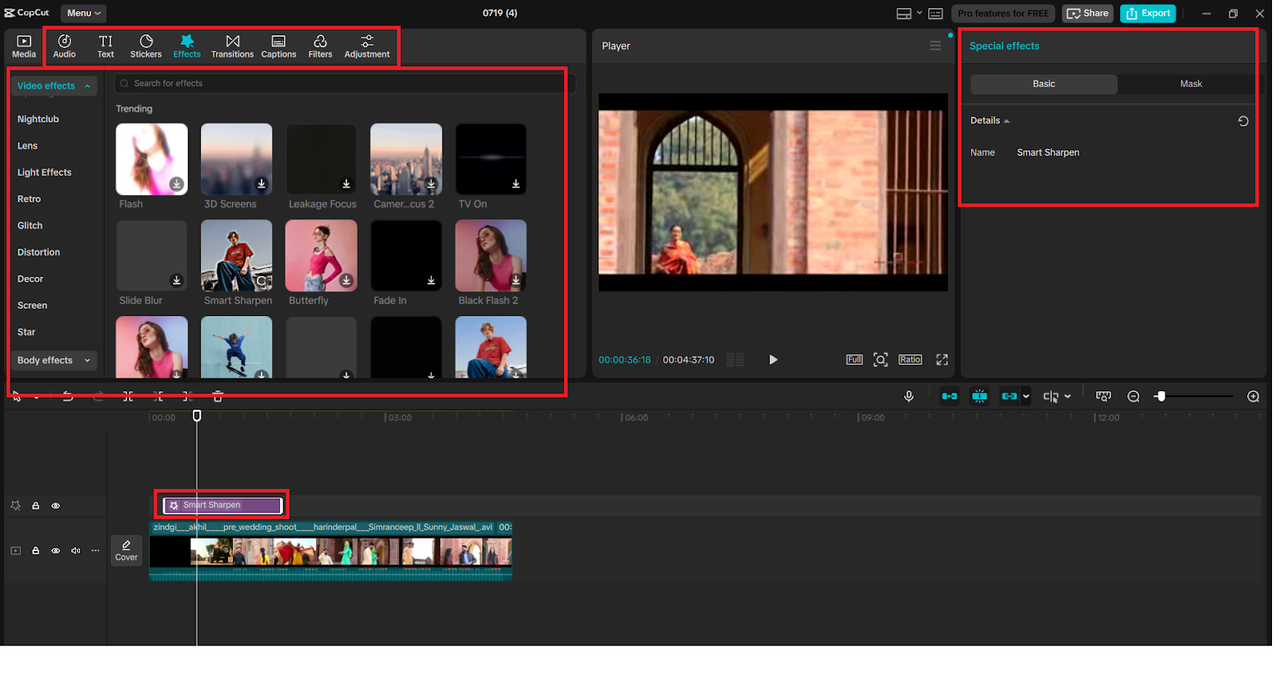Viewport: 1280px width, 676px height.
Task: Open the Menu dropdown in the title bar
Action: pos(83,13)
